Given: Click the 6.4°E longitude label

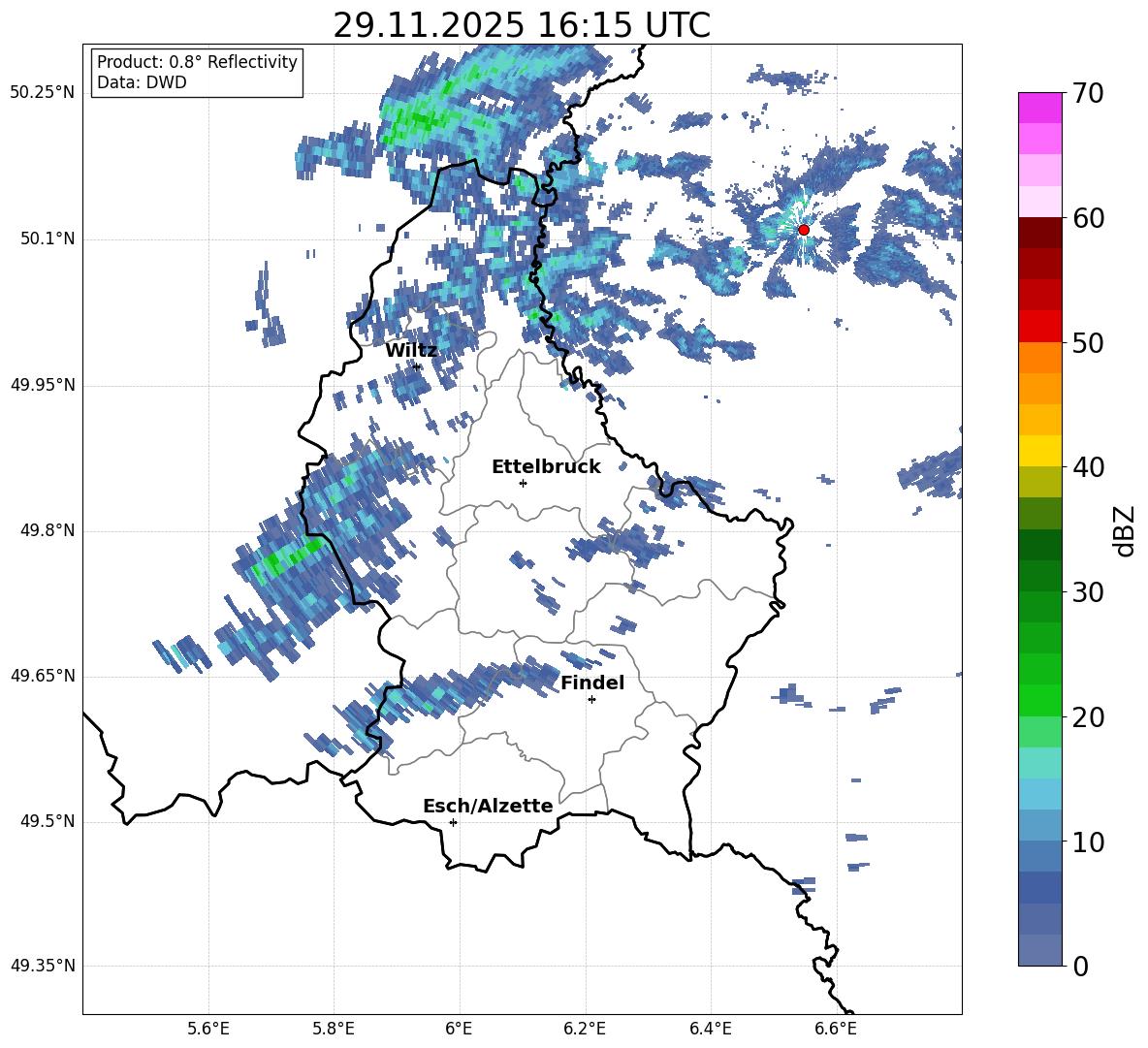Looking at the screenshot, I should click(x=710, y=1029).
